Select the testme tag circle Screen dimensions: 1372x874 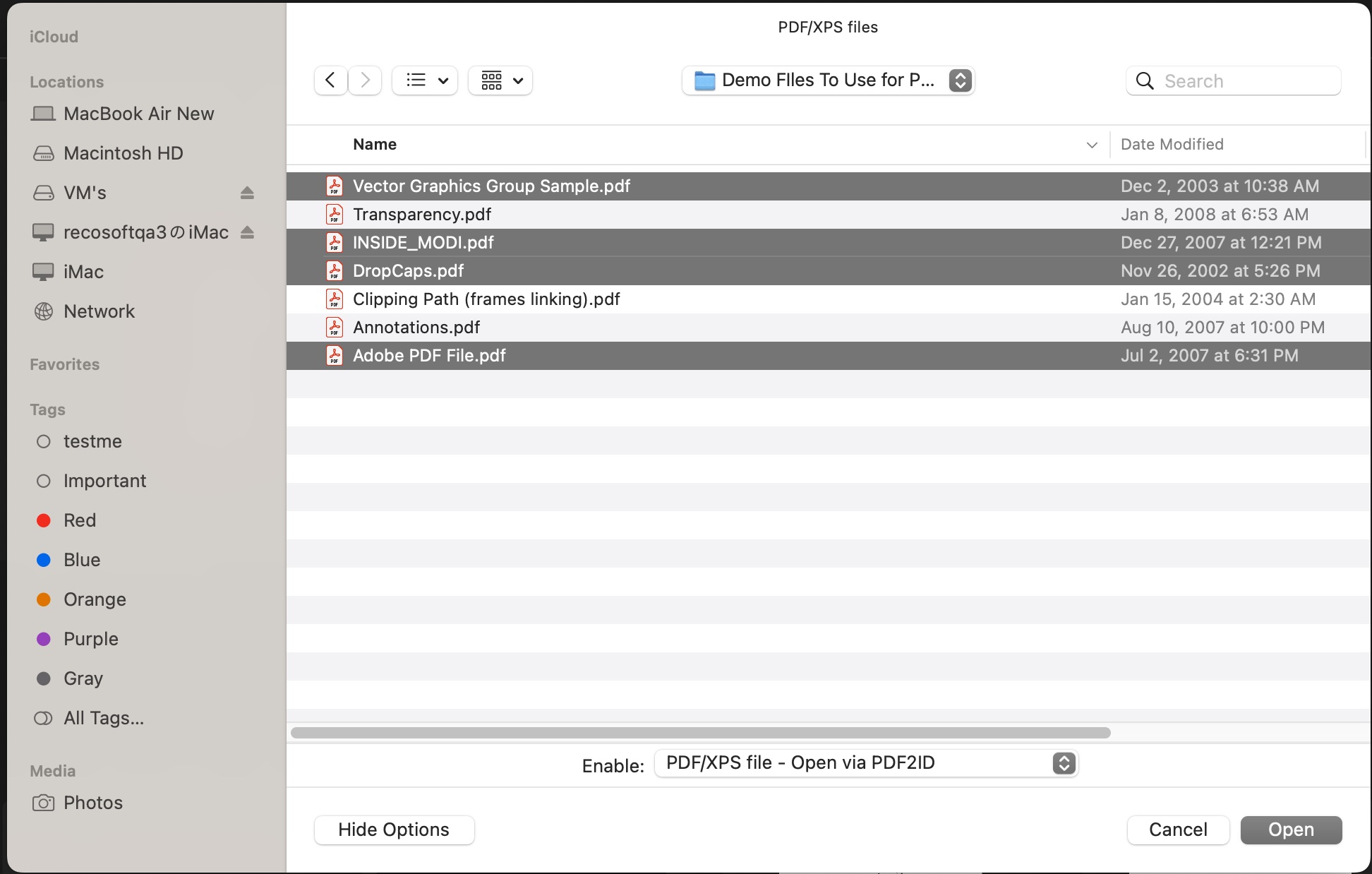pyautogui.click(x=44, y=441)
